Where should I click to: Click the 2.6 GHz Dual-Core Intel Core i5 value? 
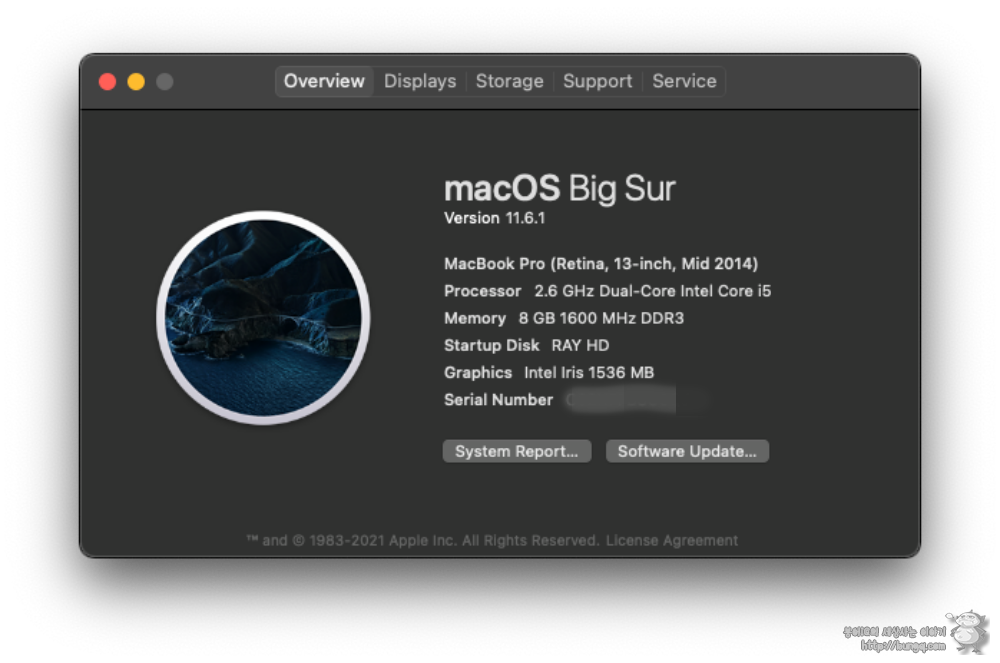coord(652,291)
